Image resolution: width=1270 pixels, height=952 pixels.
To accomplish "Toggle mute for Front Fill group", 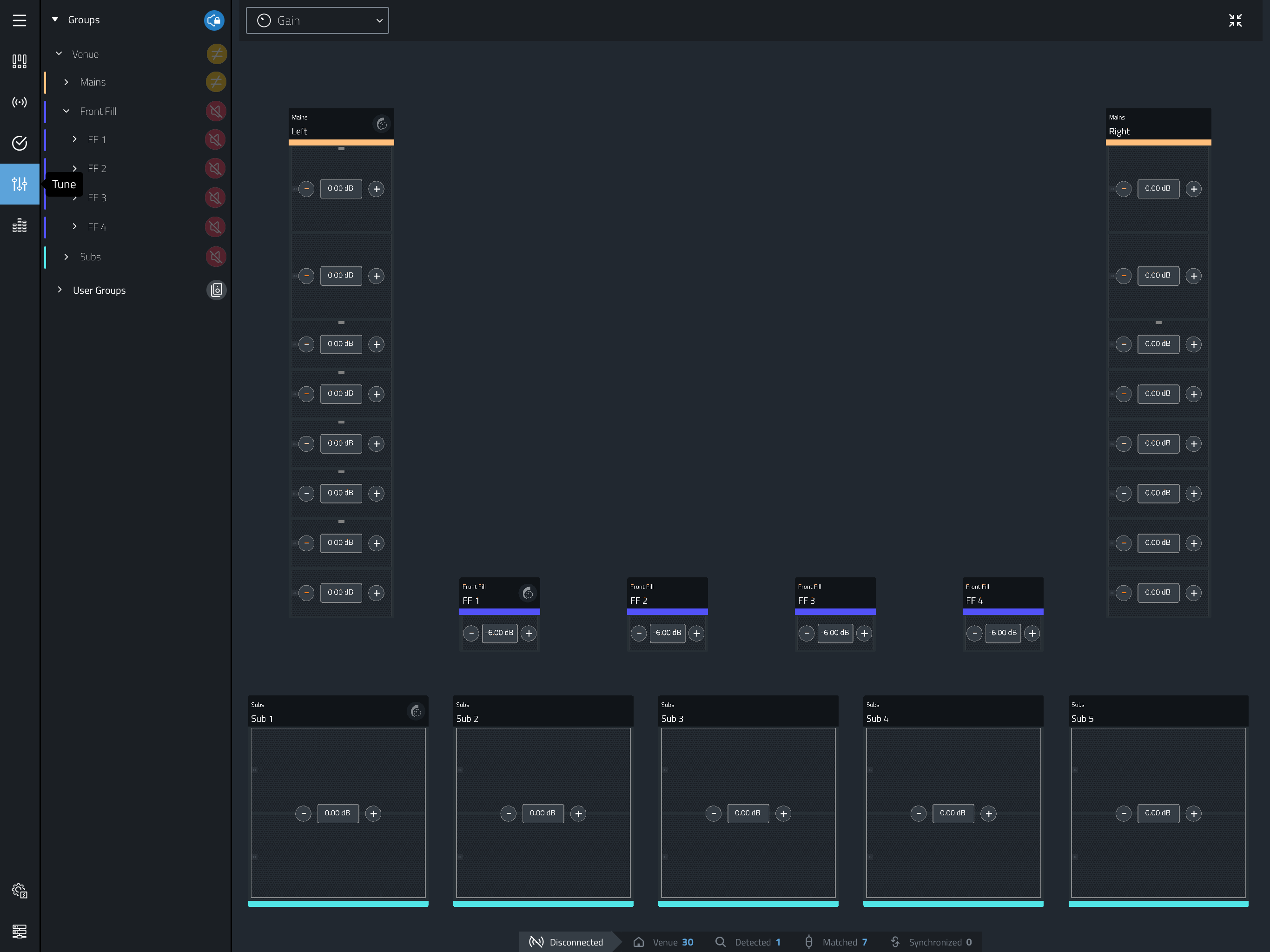I will coord(216,112).
